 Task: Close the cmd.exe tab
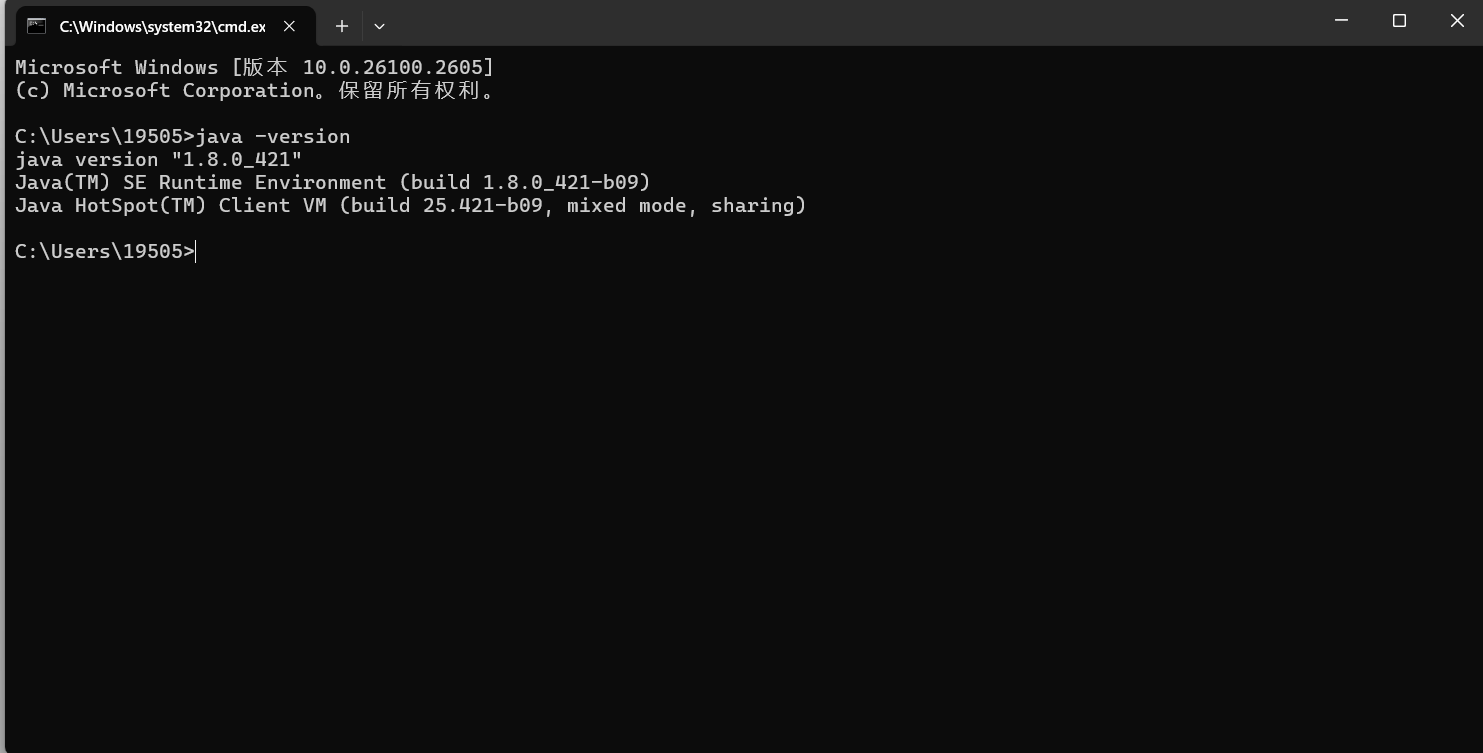[289, 26]
